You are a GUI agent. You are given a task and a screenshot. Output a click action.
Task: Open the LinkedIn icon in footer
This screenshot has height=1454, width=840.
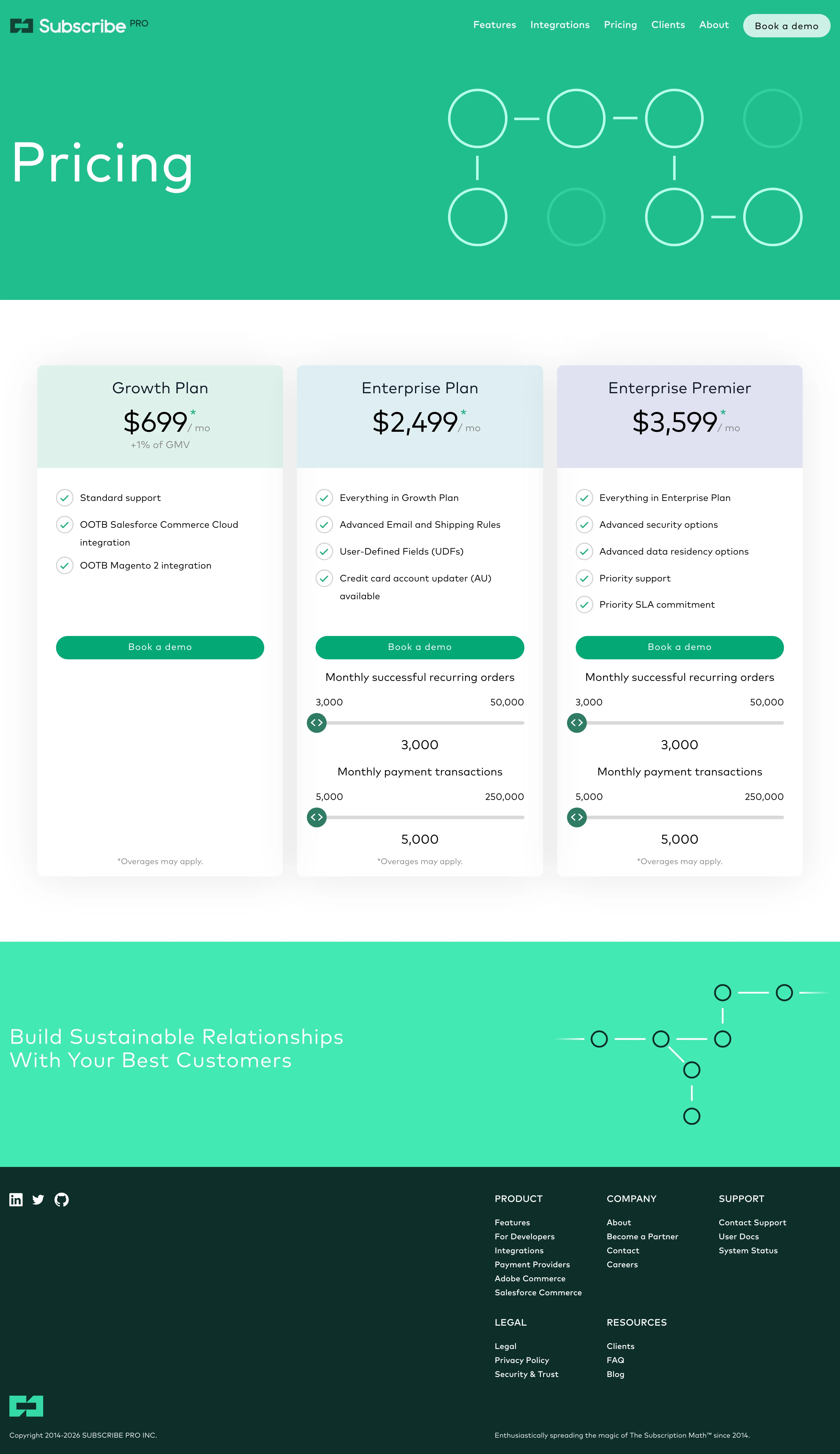coord(16,1200)
